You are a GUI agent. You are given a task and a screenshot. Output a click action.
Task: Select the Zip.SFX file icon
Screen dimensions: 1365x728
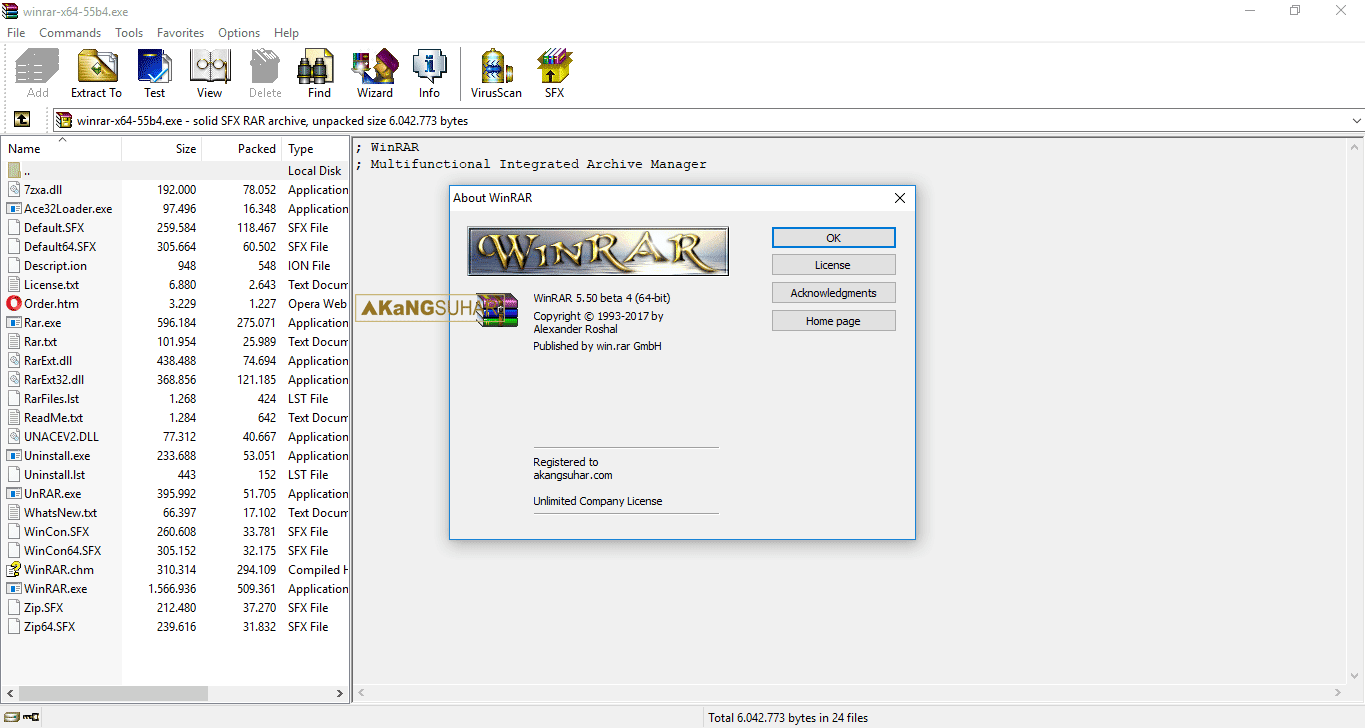[x=14, y=608]
